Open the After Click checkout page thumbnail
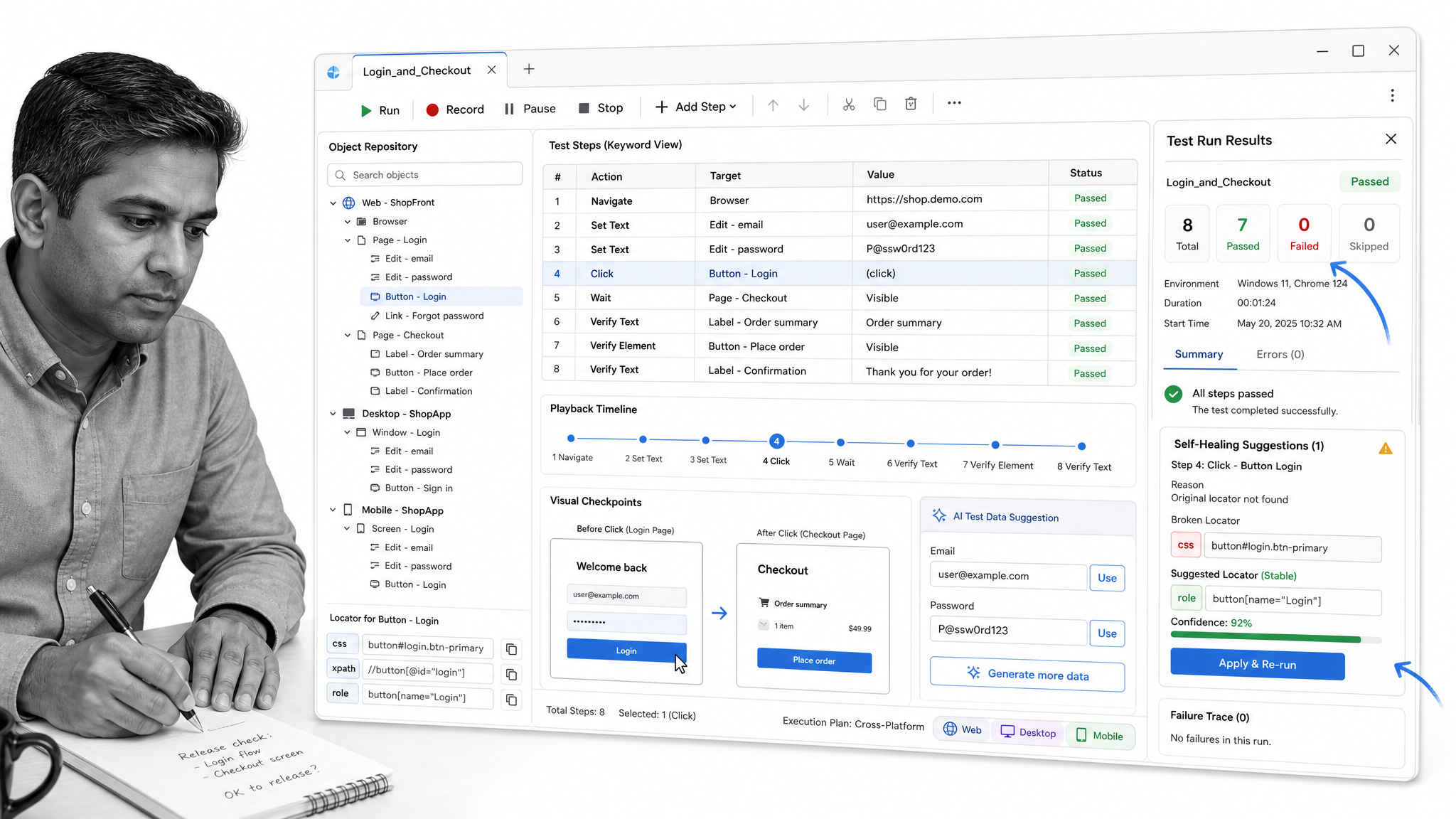 point(813,619)
